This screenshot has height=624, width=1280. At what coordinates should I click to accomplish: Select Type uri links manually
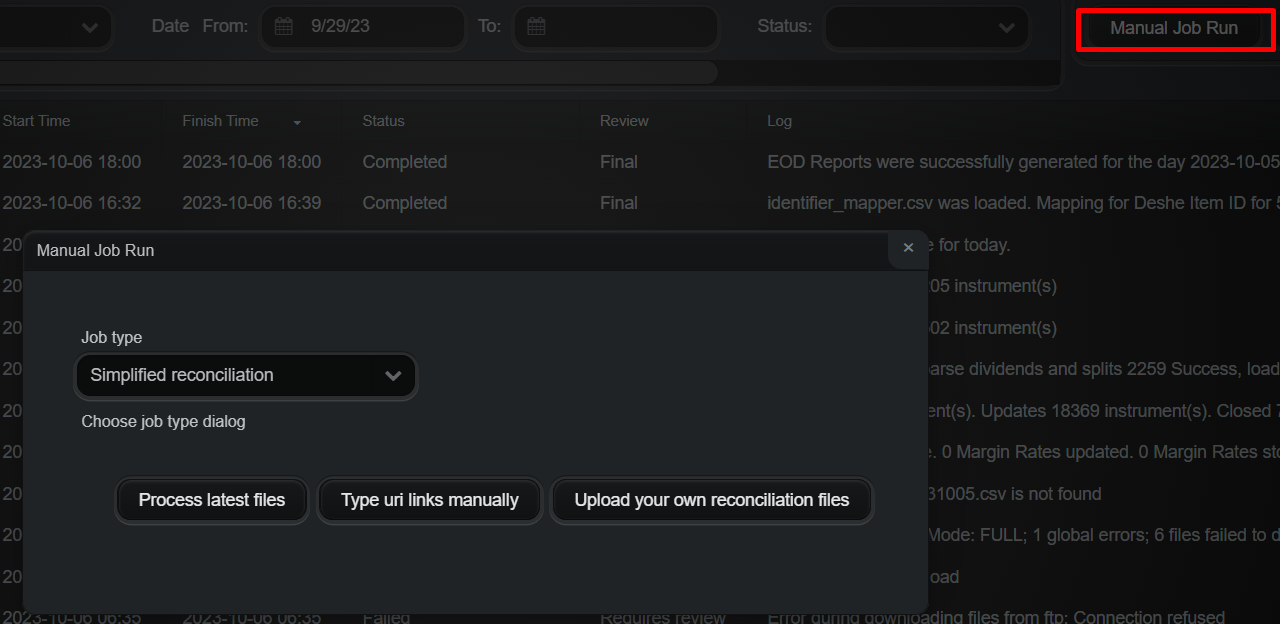coord(430,500)
